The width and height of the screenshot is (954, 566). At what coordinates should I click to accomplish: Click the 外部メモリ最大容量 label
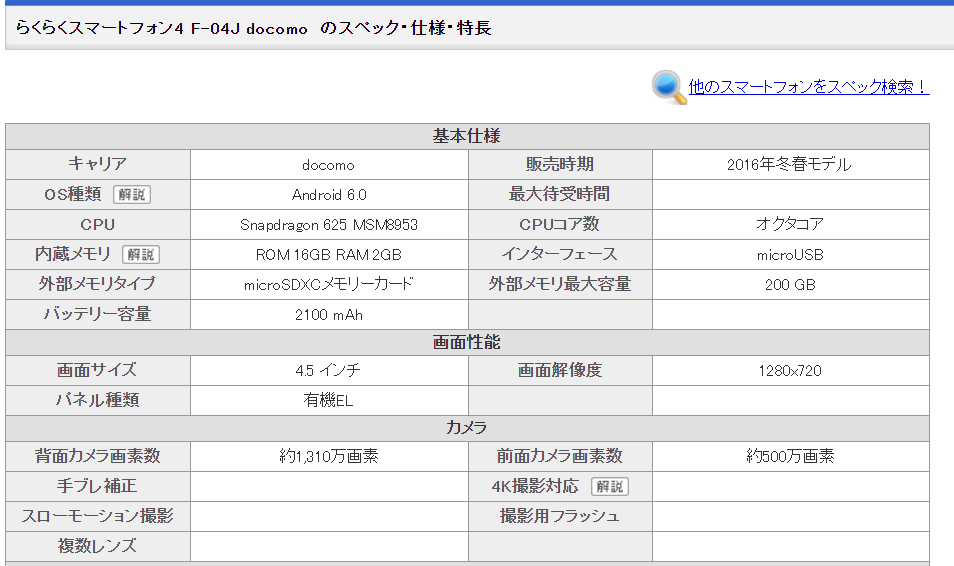(x=560, y=284)
